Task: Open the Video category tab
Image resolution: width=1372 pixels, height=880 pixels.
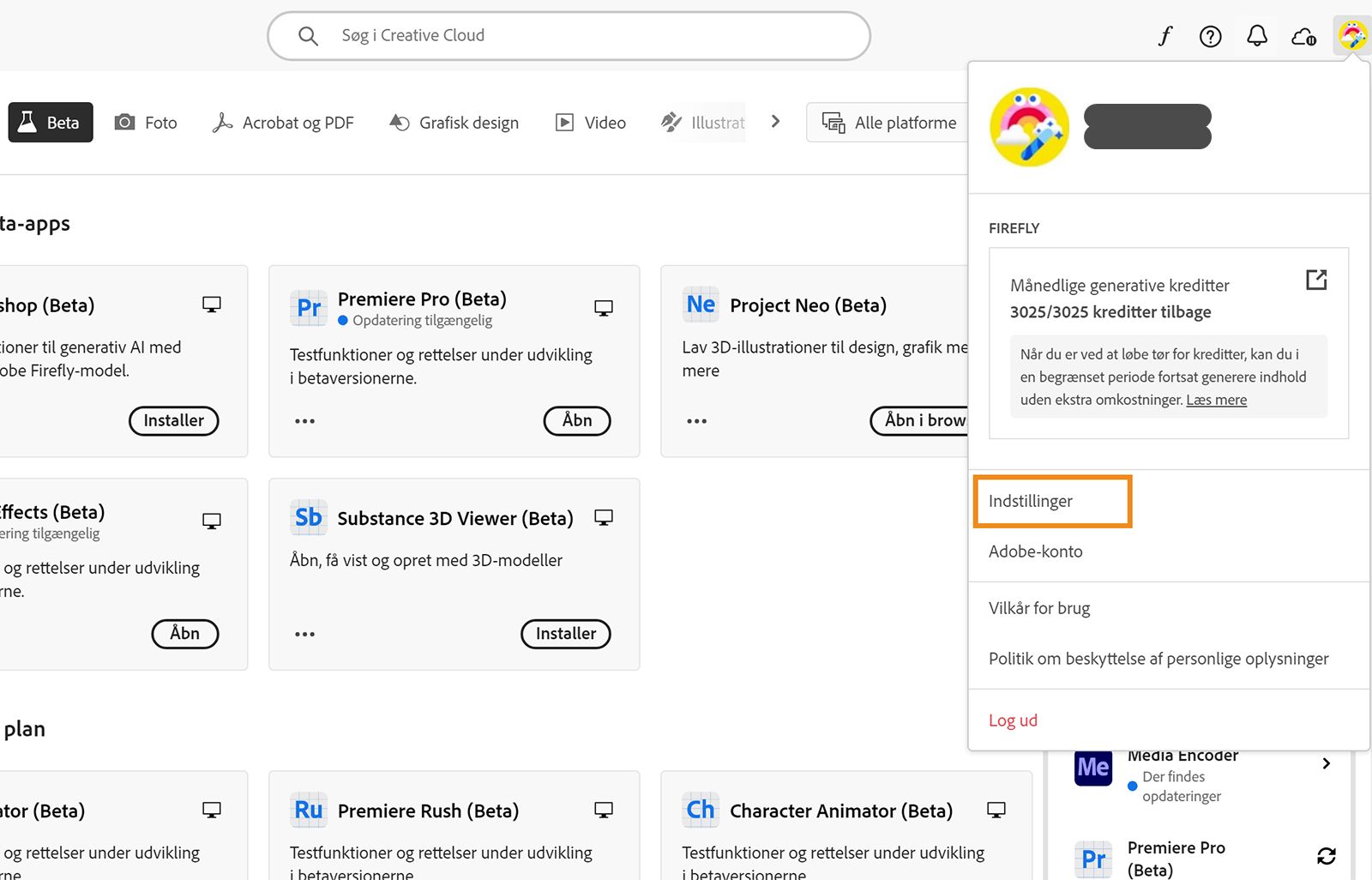Action: 591,123
